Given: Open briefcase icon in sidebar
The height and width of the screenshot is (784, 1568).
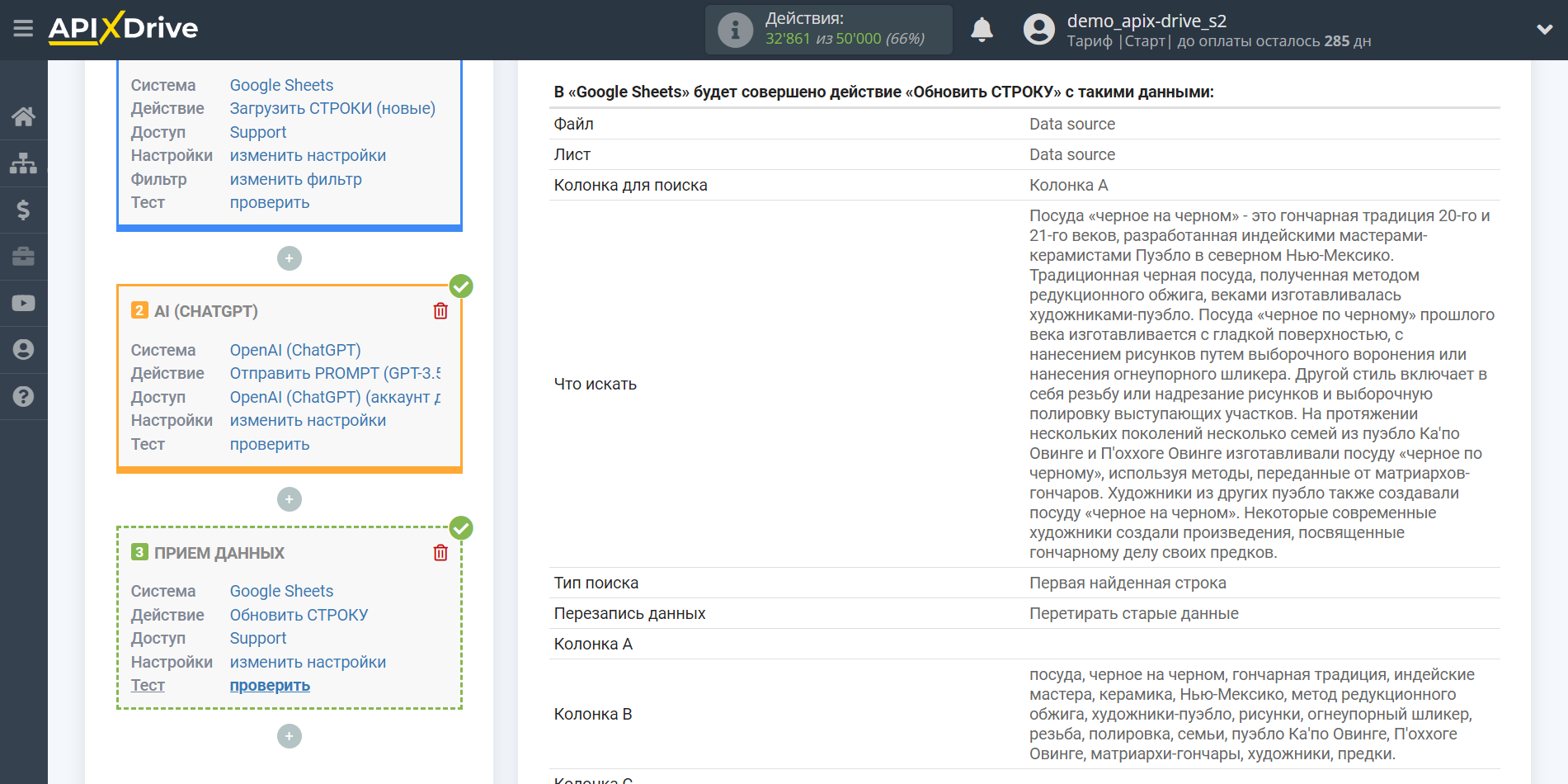Looking at the screenshot, I should click(x=23, y=257).
